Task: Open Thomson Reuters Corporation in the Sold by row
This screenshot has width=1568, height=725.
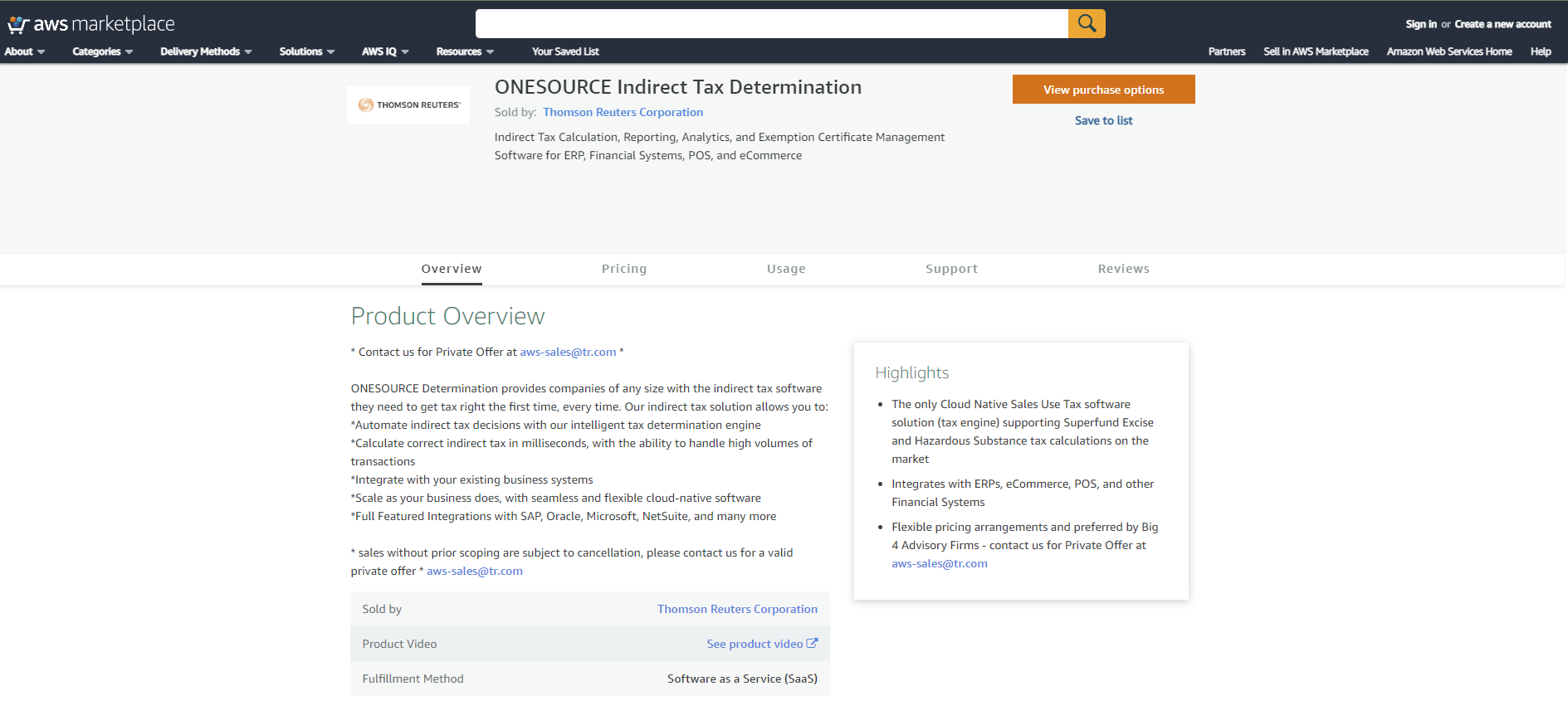Action: pos(737,609)
